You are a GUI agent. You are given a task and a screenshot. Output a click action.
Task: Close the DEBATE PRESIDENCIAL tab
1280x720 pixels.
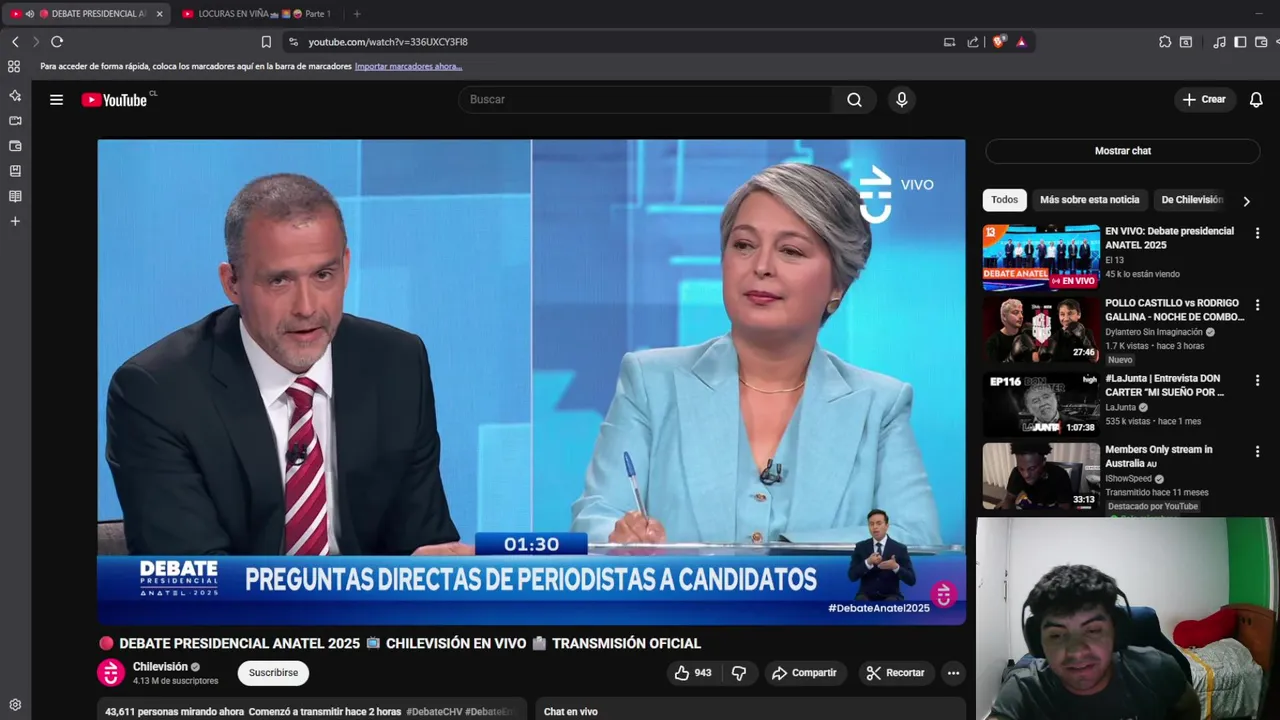click(x=159, y=14)
